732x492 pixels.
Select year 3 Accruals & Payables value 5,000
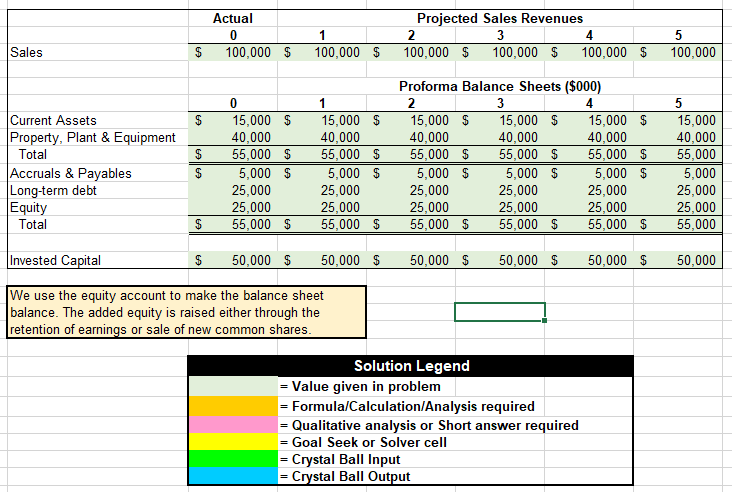522,173
